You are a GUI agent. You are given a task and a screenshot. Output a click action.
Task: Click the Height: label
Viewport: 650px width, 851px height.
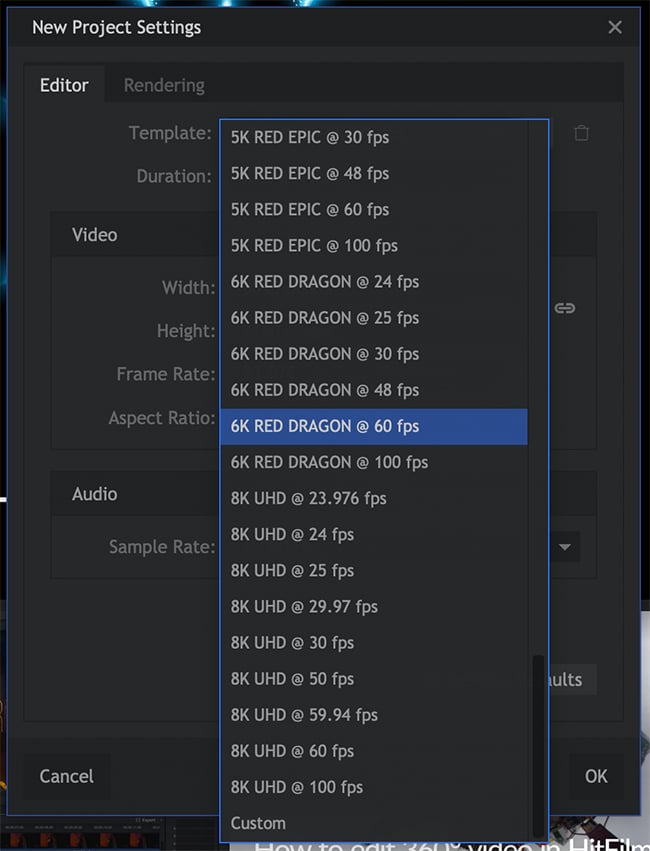[186, 331]
